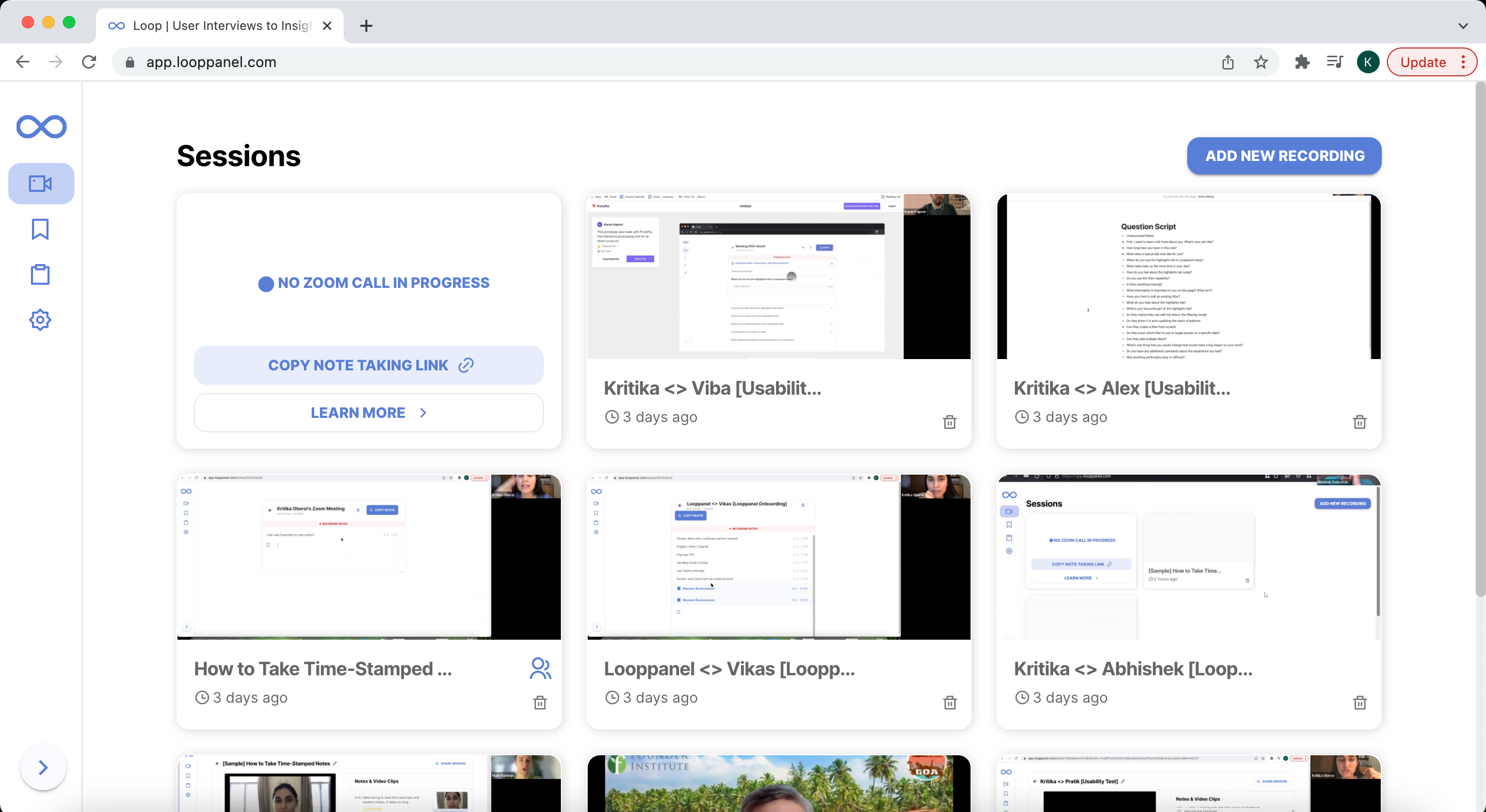Delete the Looppanel <> Vikas session
The height and width of the screenshot is (812, 1486).
point(949,703)
